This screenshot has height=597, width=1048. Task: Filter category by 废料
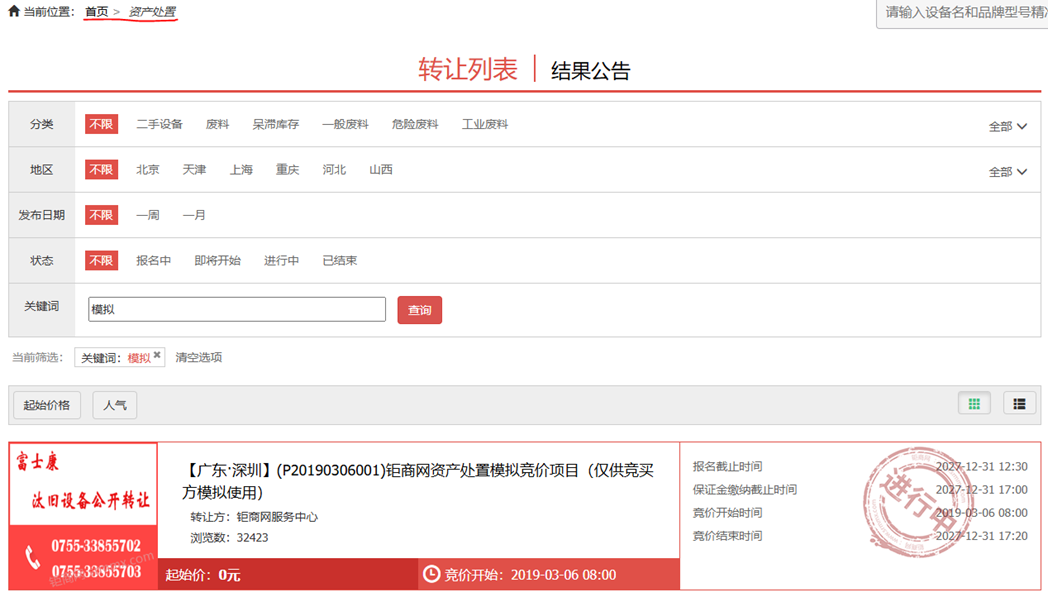point(217,124)
